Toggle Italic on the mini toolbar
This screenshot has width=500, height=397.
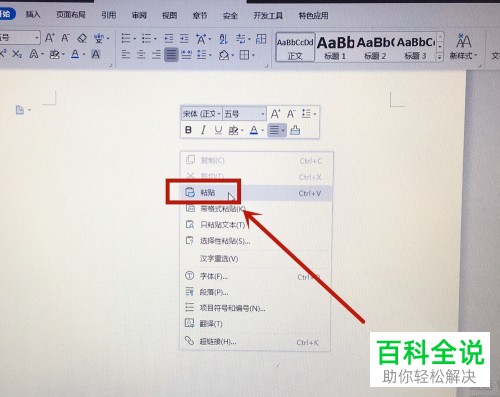(203, 130)
